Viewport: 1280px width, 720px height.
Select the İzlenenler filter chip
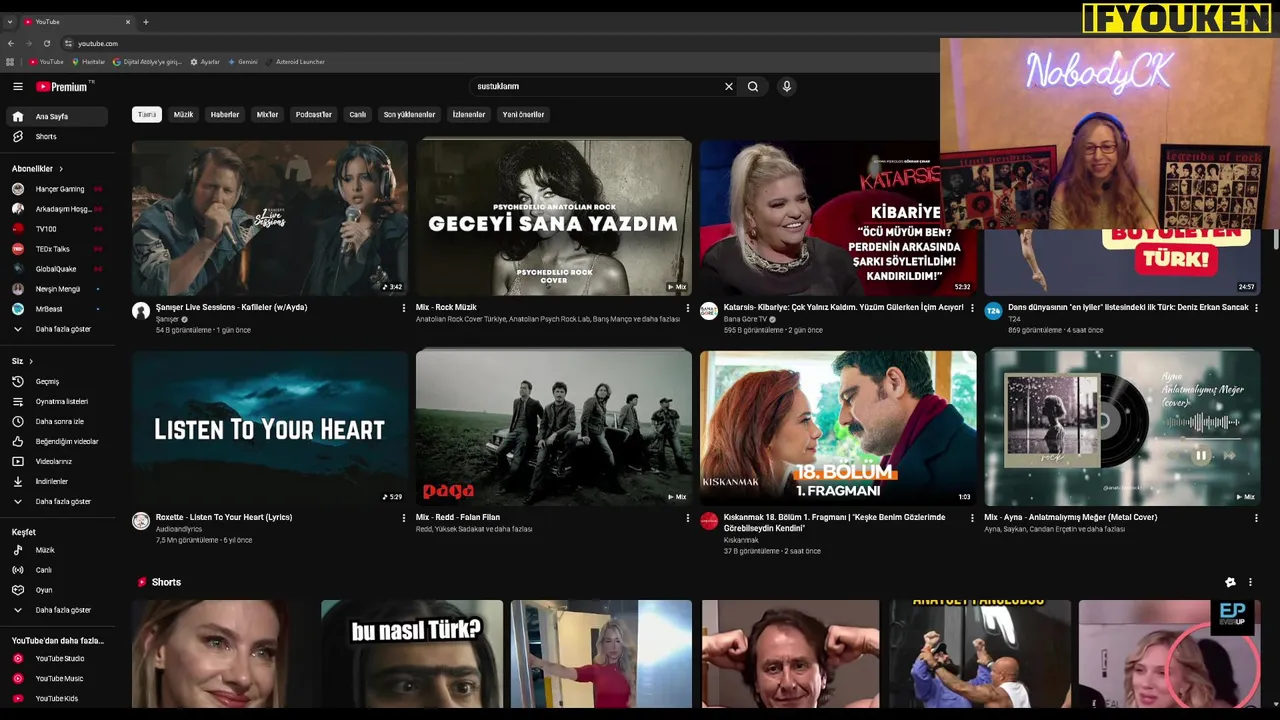point(469,114)
